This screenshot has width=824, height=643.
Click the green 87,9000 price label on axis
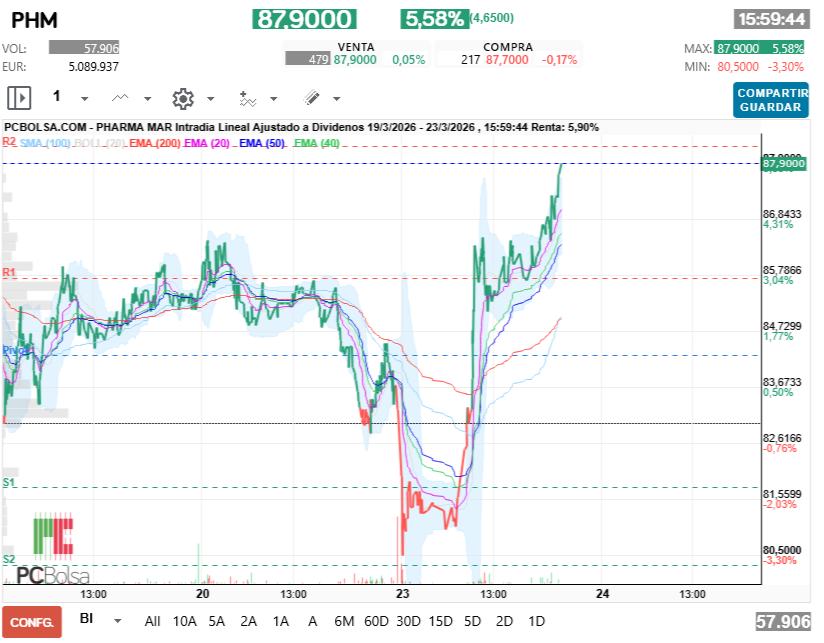tap(783, 163)
